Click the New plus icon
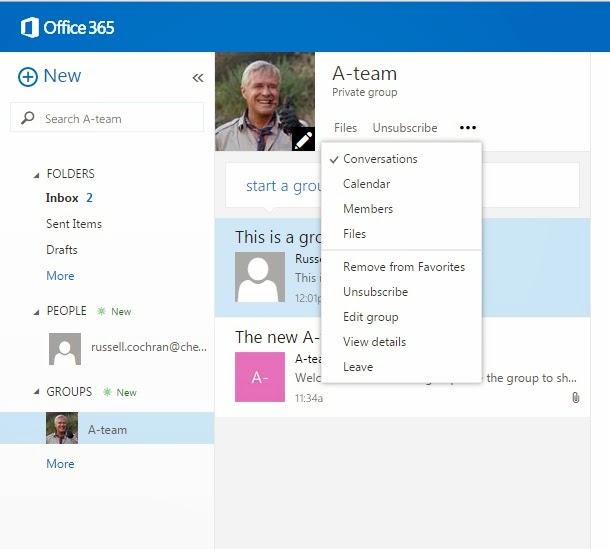This screenshot has height=549, width=610. tap(28, 77)
